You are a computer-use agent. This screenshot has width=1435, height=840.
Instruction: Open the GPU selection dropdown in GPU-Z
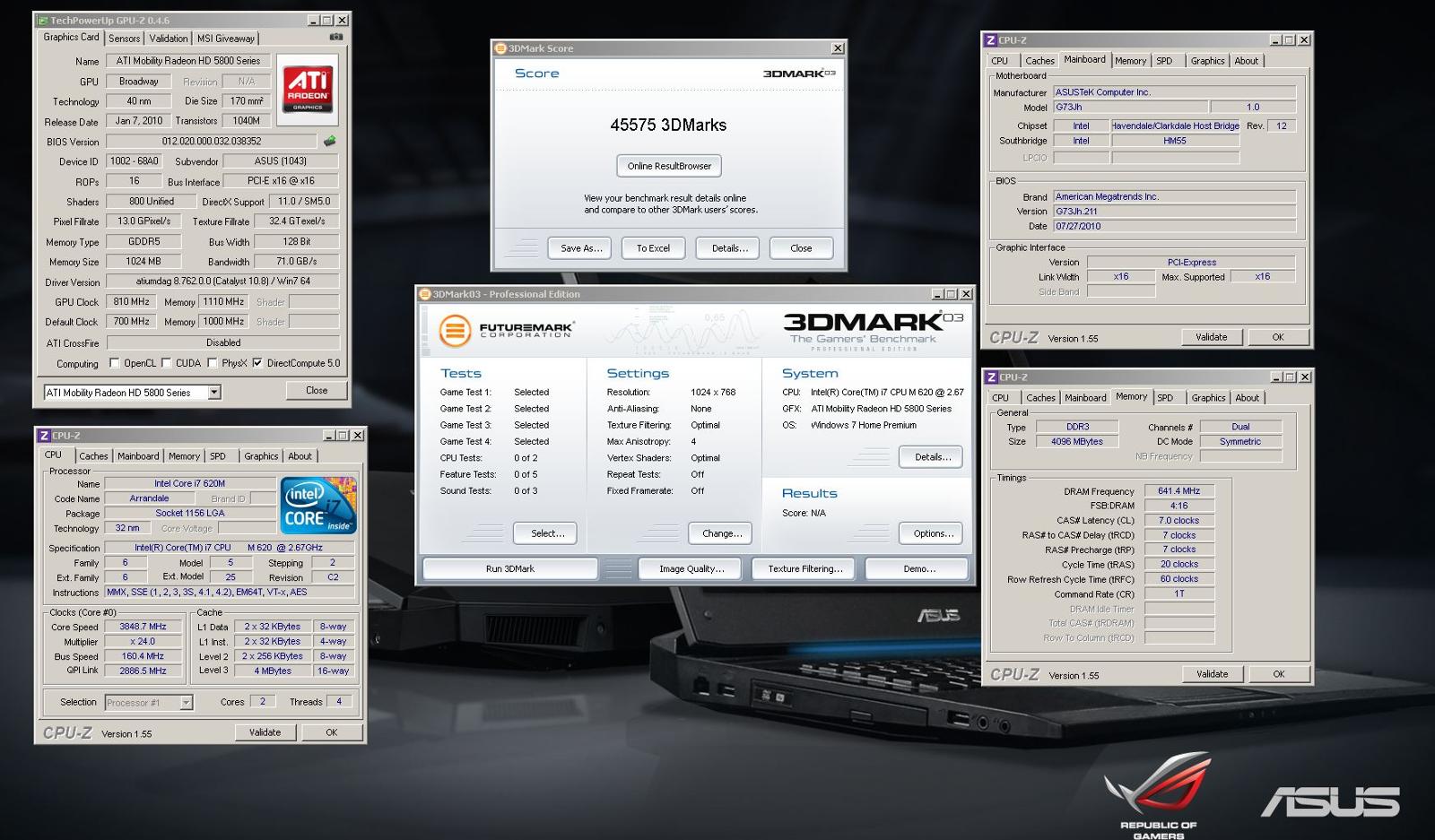click(x=214, y=393)
